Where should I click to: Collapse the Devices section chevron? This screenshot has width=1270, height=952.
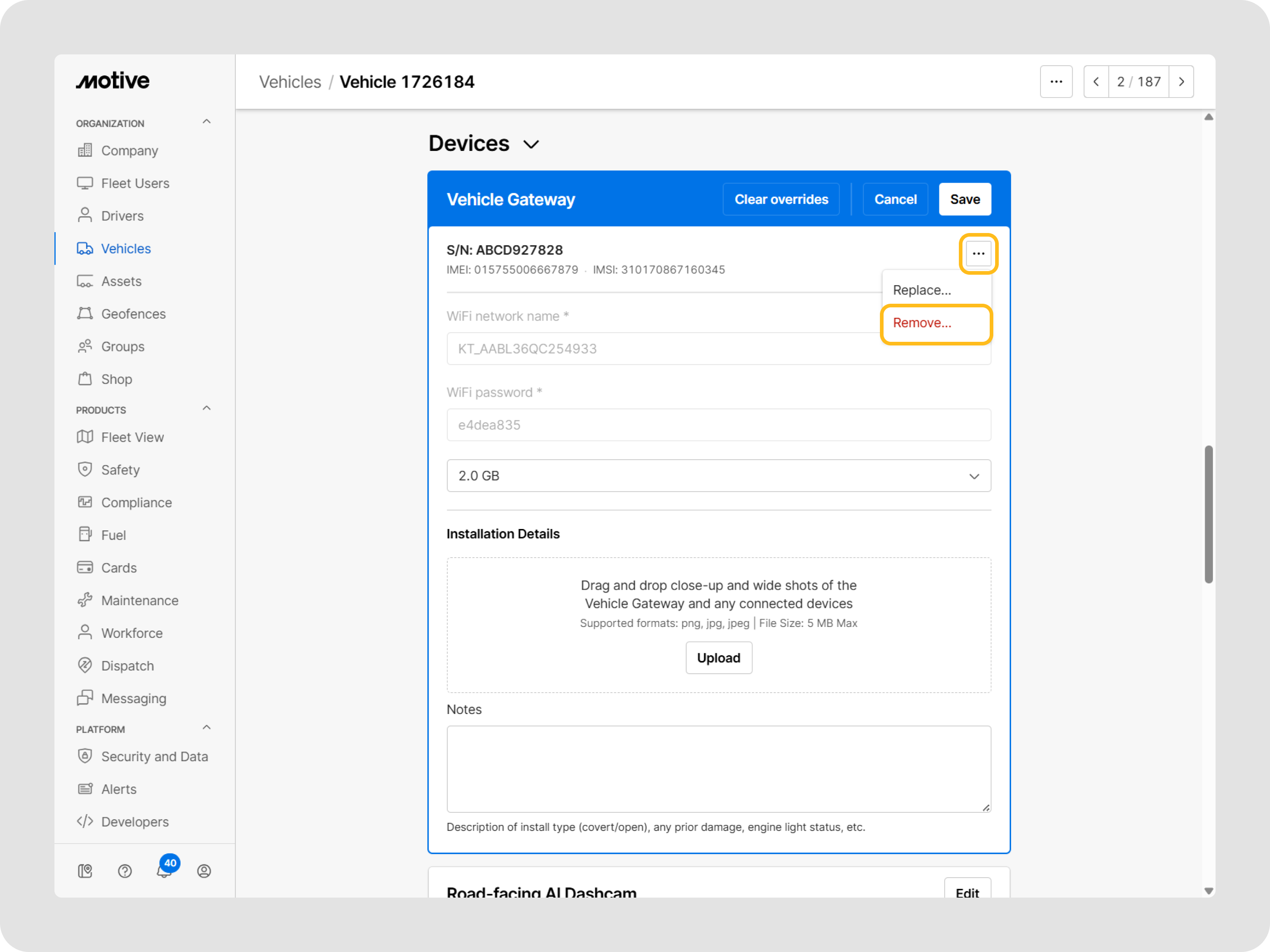click(531, 144)
